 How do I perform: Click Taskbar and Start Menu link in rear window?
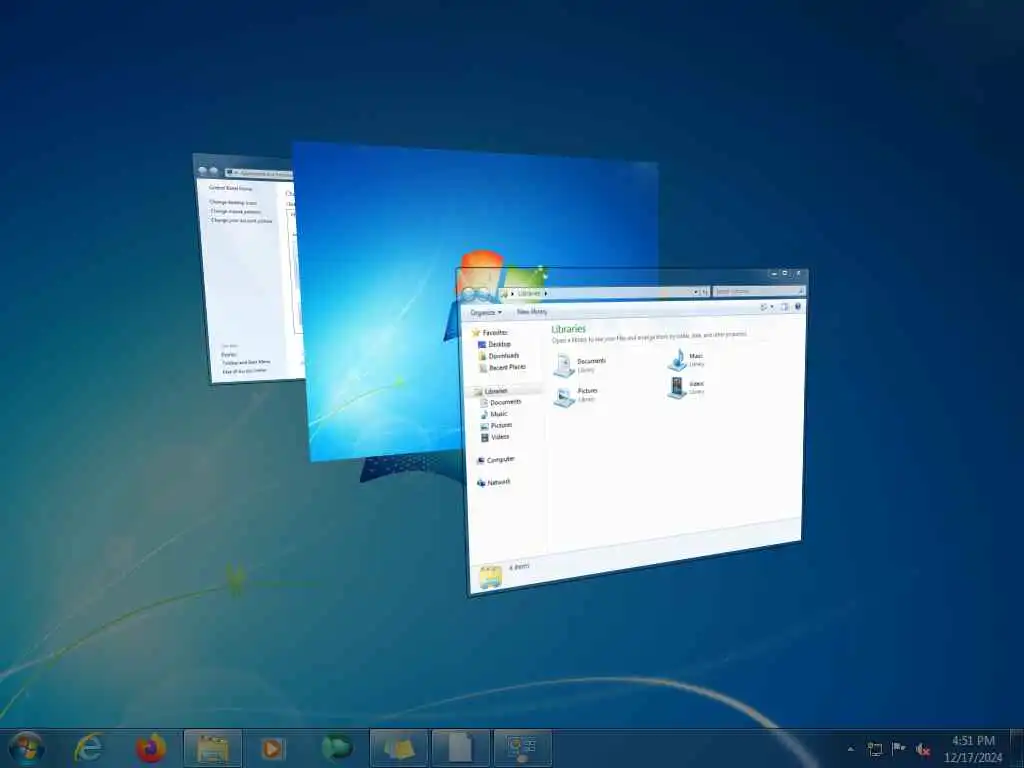pyautogui.click(x=246, y=362)
